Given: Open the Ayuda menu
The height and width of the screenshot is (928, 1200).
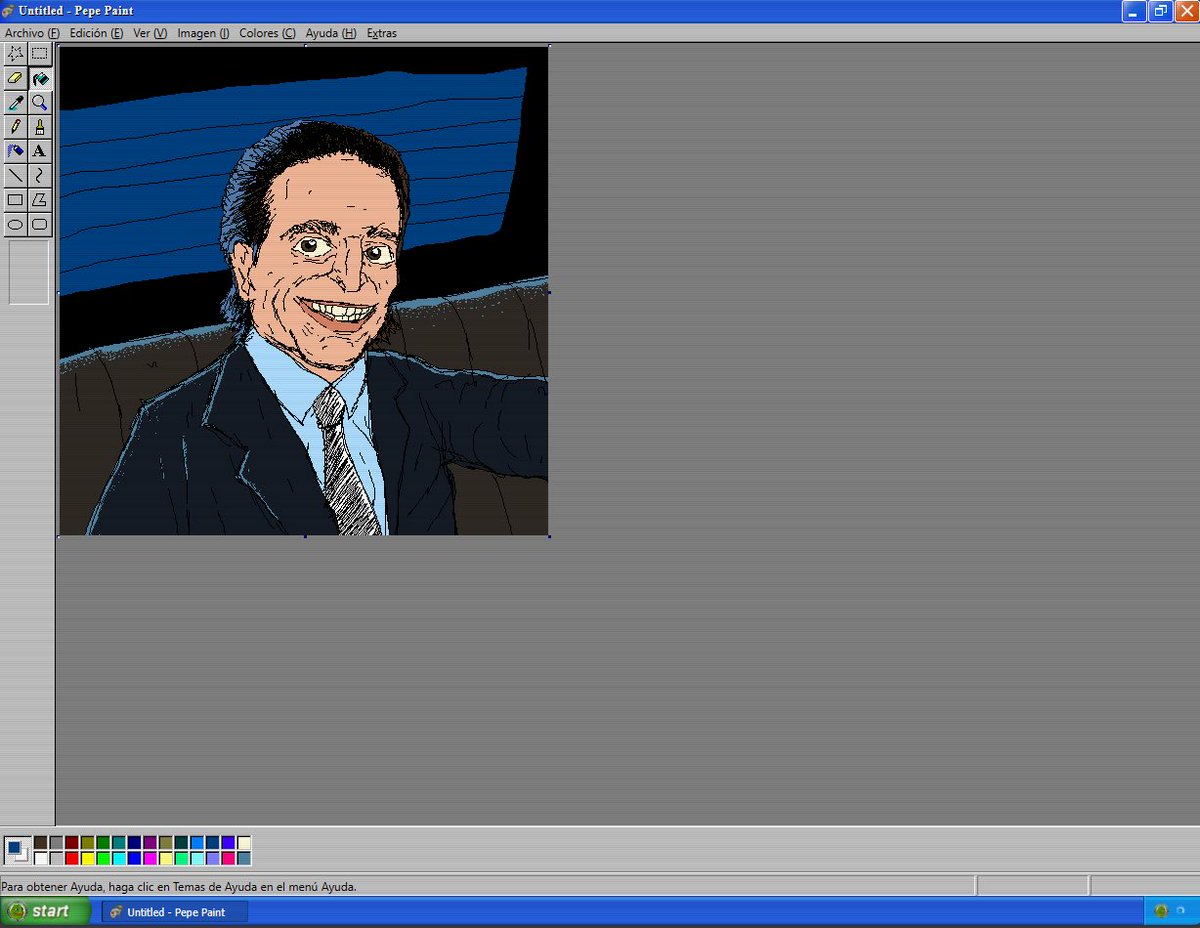Looking at the screenshot, I should coord(331,33).
